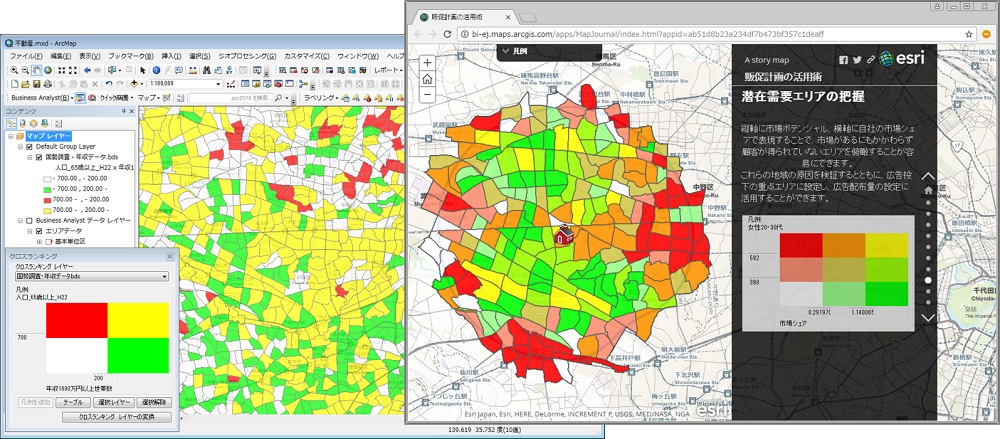Open クロスランキング レイヤー combo box
The image size is (1000, 439).
(92, 276)
